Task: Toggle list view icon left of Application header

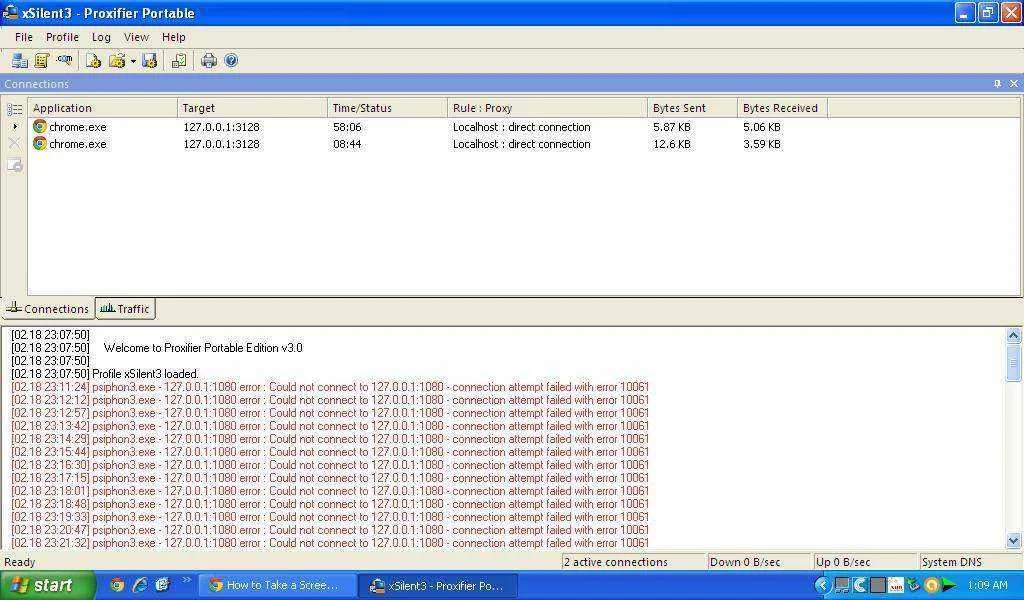Action: pyautogui.click(x=14, y=109)
